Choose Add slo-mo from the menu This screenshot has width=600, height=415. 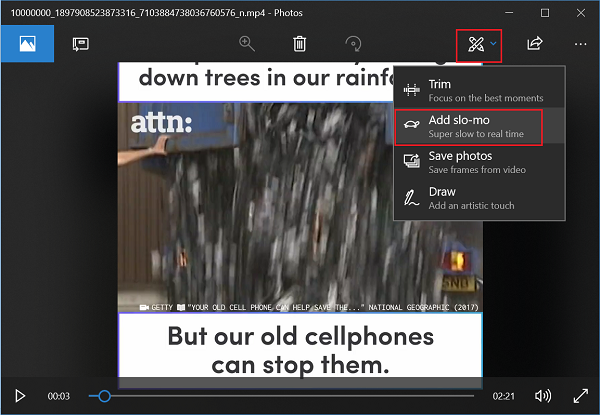click(x=479, y=126)
